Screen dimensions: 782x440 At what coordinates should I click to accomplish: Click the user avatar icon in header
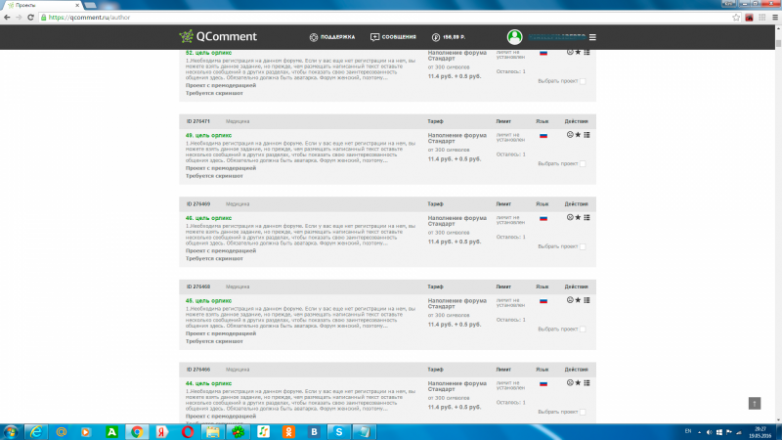514,37
